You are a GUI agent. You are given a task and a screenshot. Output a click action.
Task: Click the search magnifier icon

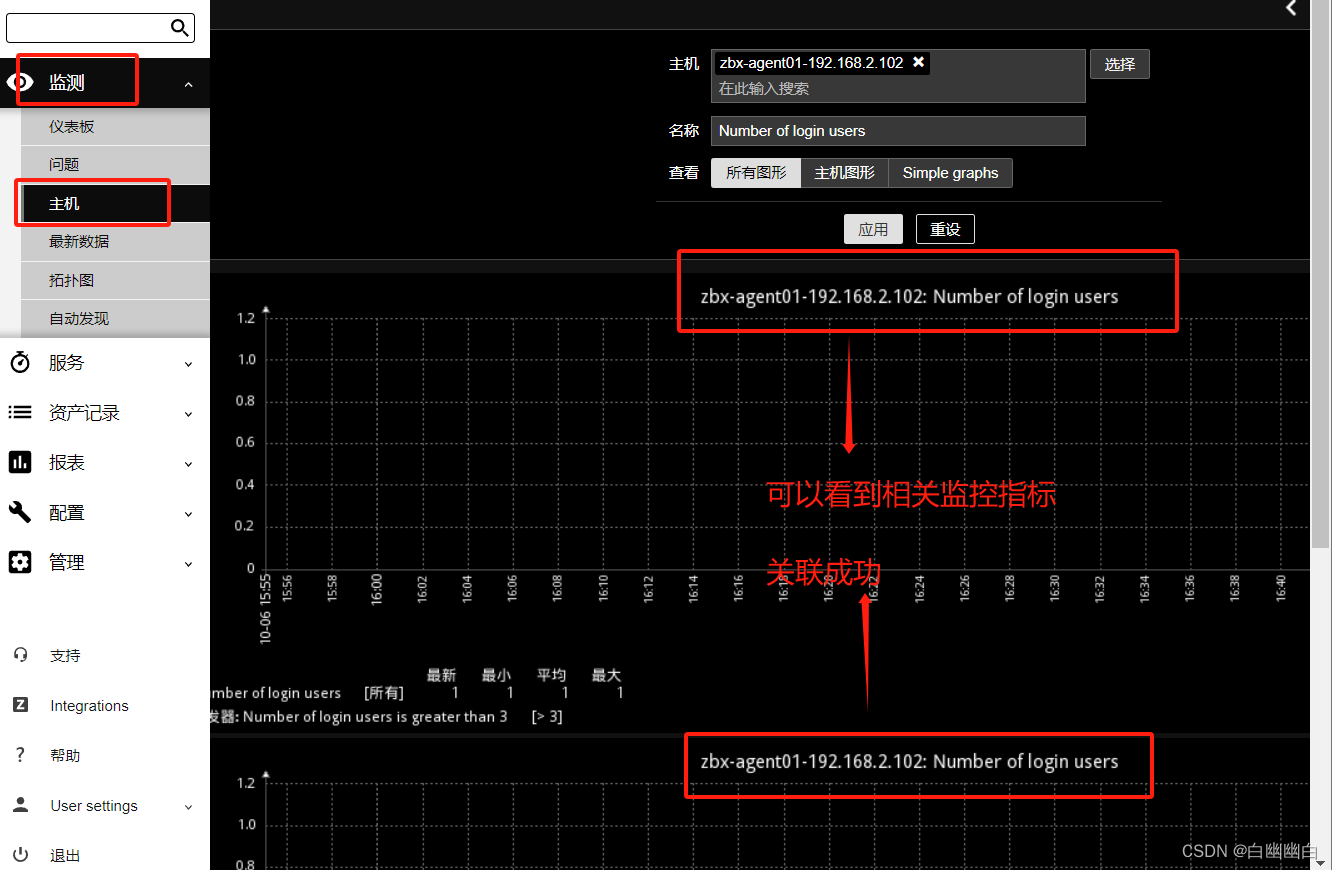[180, 28]
